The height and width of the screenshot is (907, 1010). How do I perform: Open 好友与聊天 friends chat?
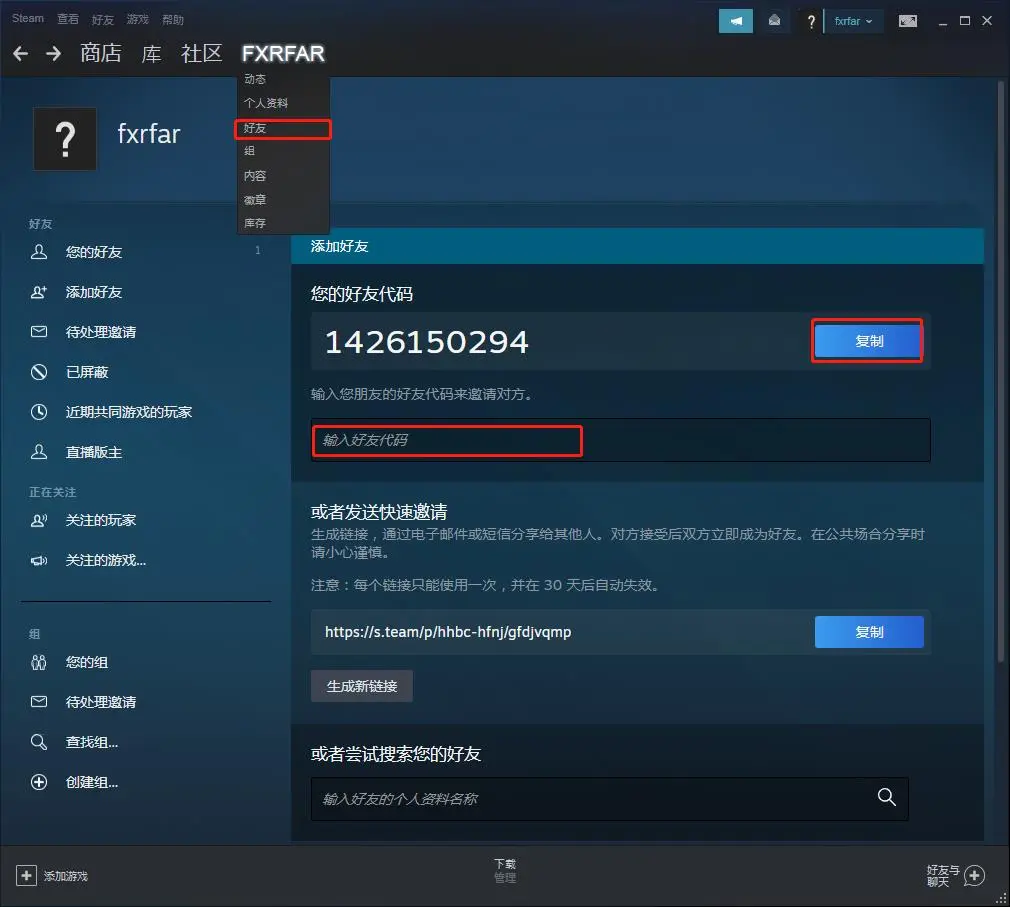956,876
